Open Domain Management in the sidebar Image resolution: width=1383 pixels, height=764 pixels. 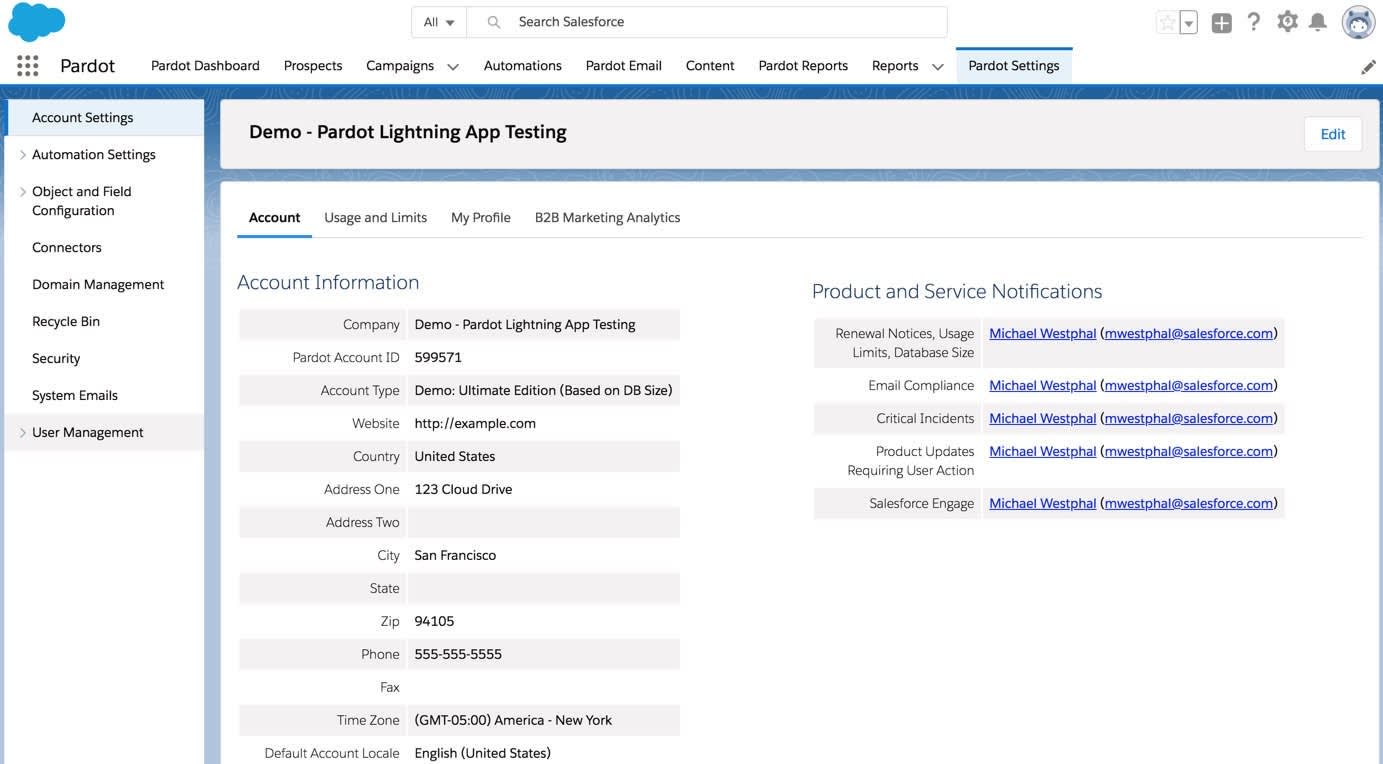[x=98, y=285]
